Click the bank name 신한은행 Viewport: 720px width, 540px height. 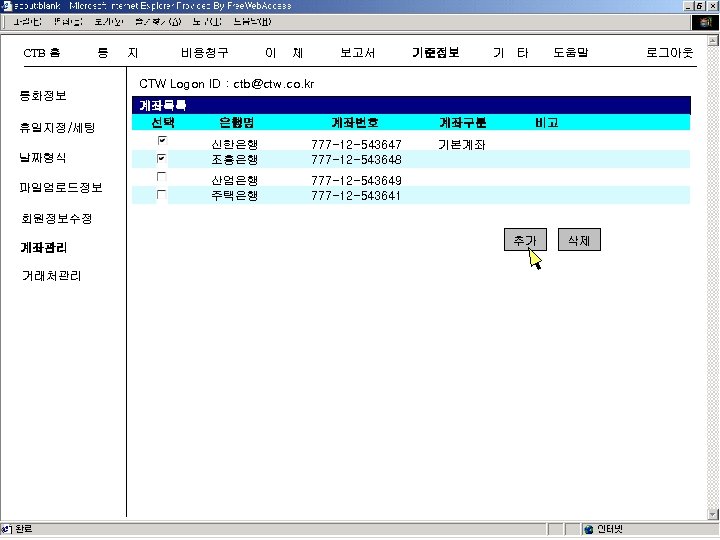tap(235, 144)
